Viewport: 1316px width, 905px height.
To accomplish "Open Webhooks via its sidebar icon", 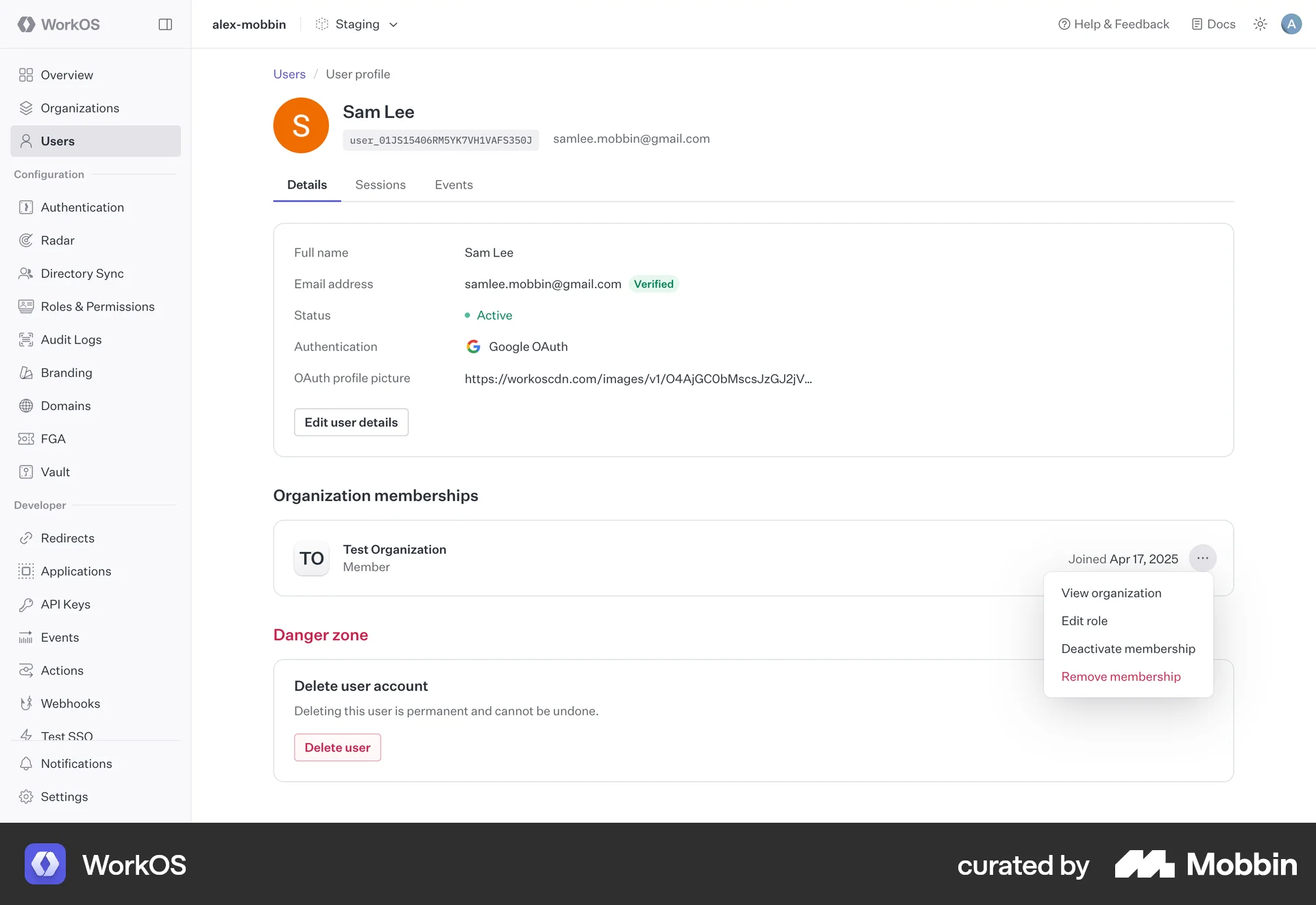I will point(26,703).
